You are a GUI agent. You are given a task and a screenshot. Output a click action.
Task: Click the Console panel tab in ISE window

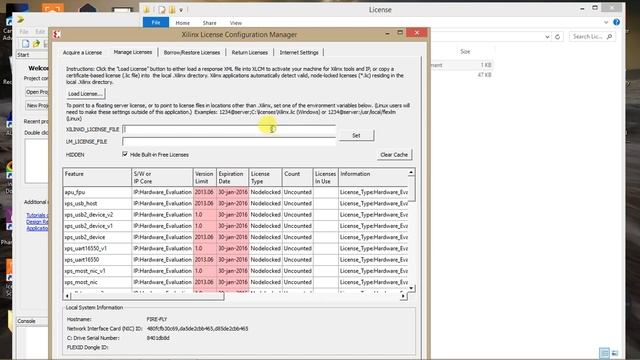27,321
